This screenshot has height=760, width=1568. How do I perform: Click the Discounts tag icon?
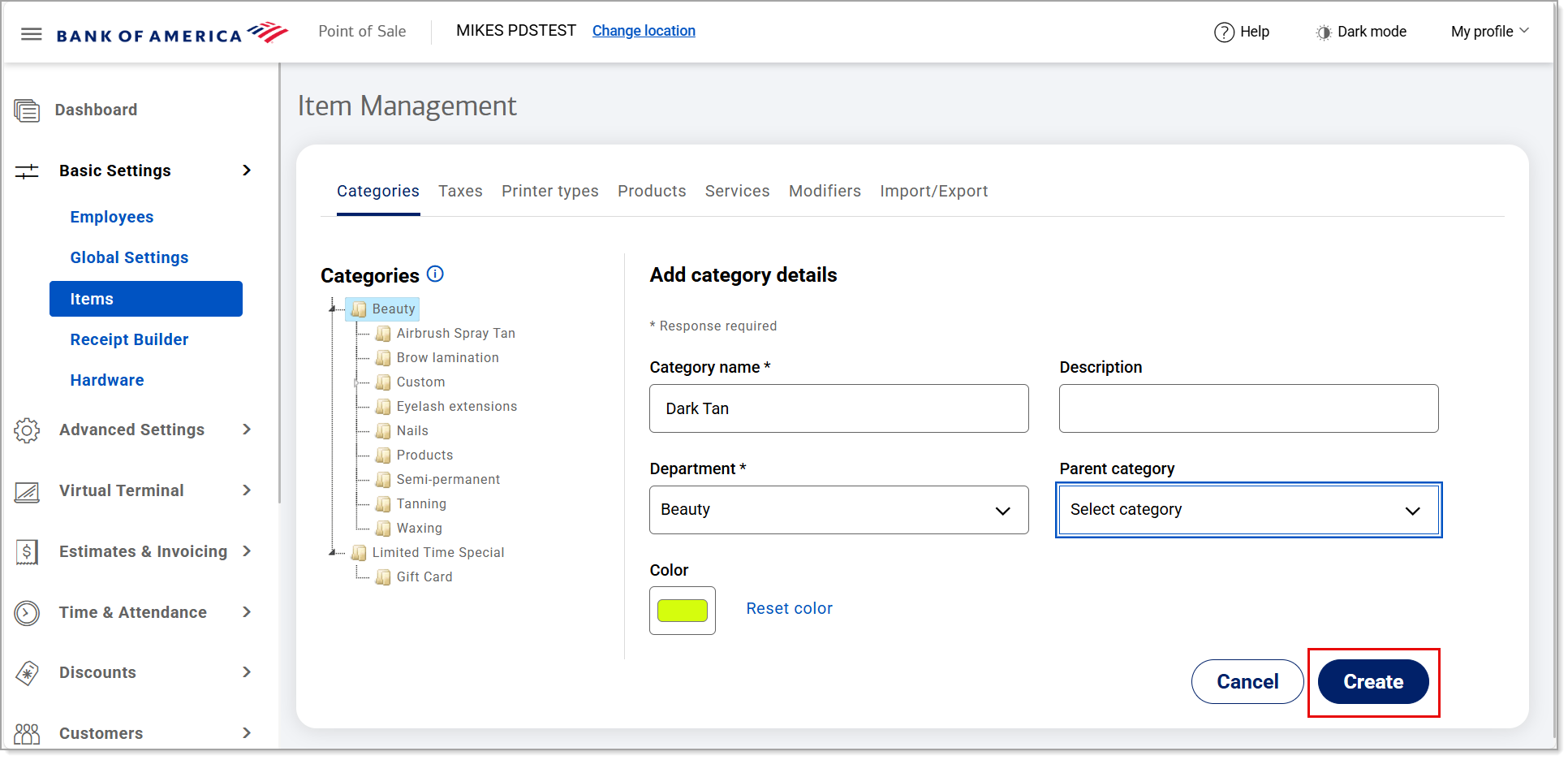pyautogui.click(x=27, y=673)
